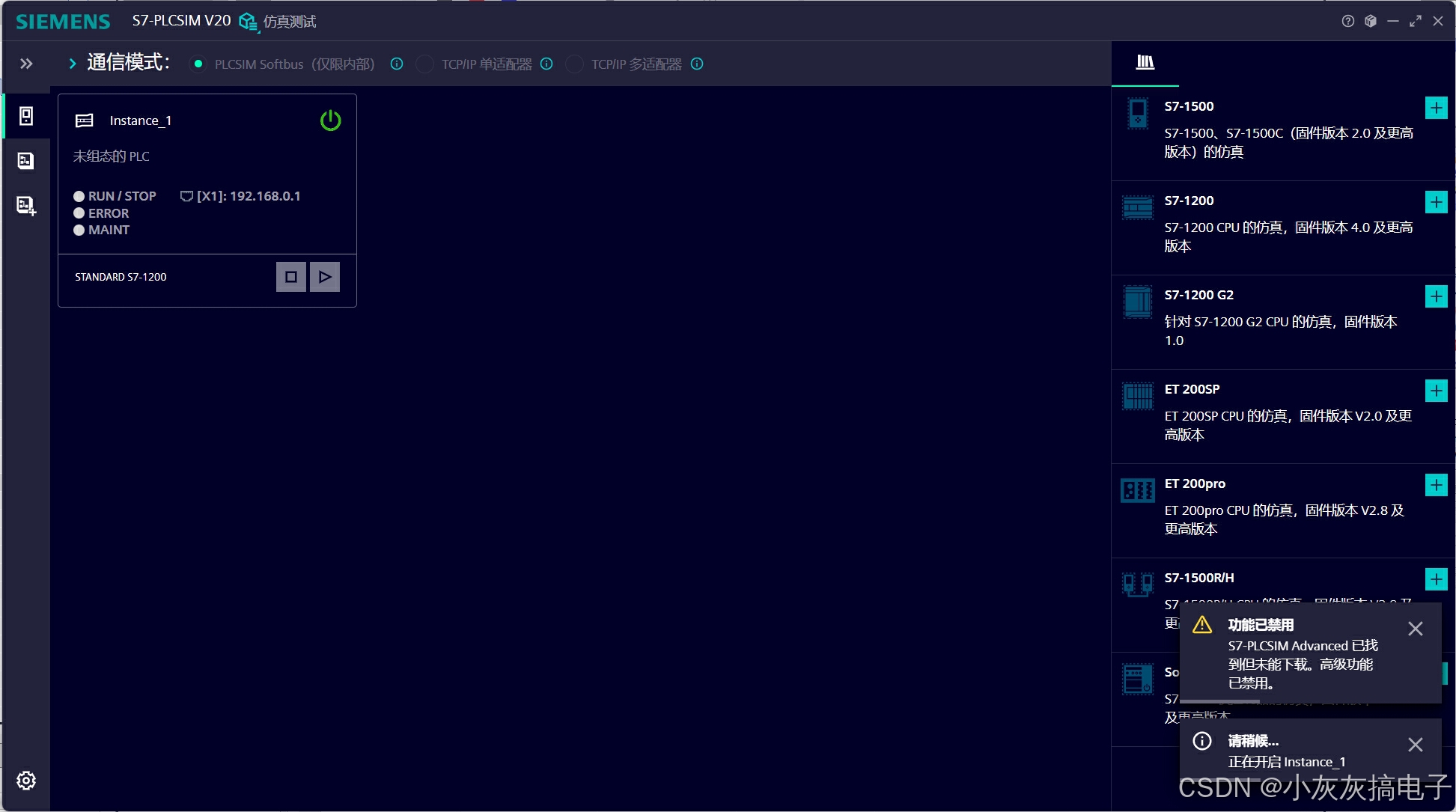Add an S7-1500 instance with the plus button
Viewport: 1456px width, 812px height.
coord(1436,108)
